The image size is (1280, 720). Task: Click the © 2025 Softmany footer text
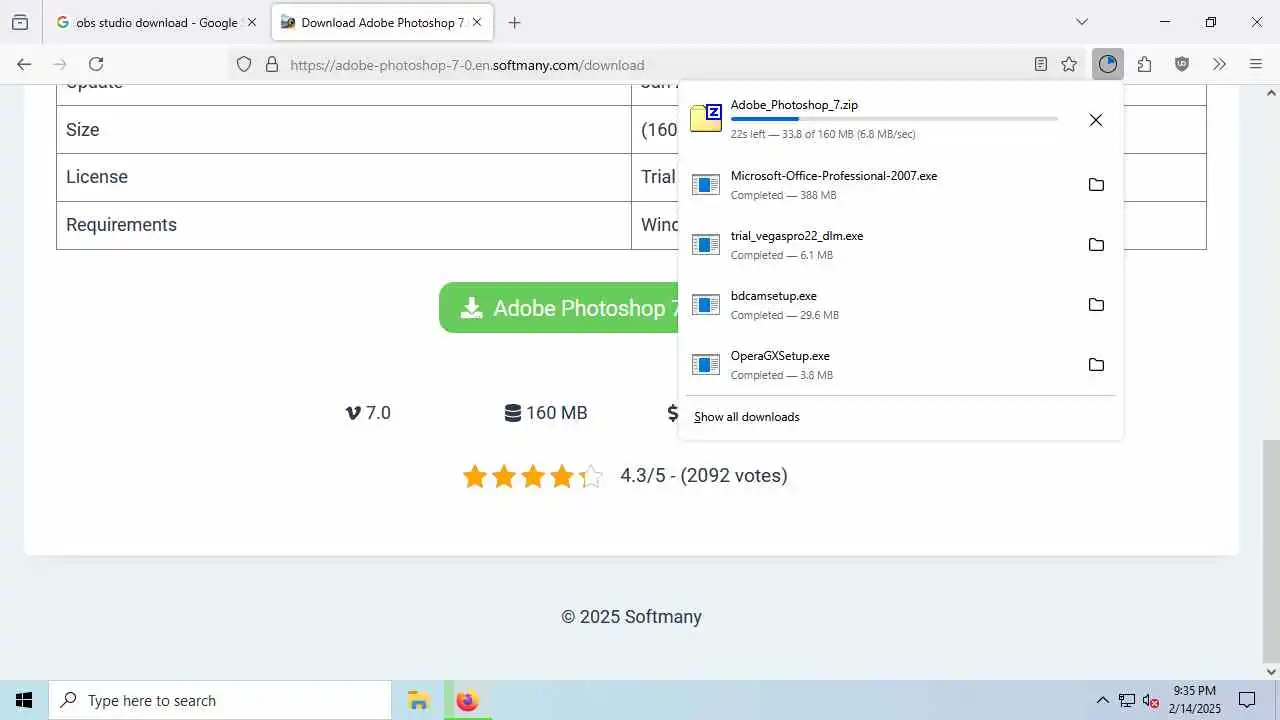pyautogui.click(x=631, y=617)
